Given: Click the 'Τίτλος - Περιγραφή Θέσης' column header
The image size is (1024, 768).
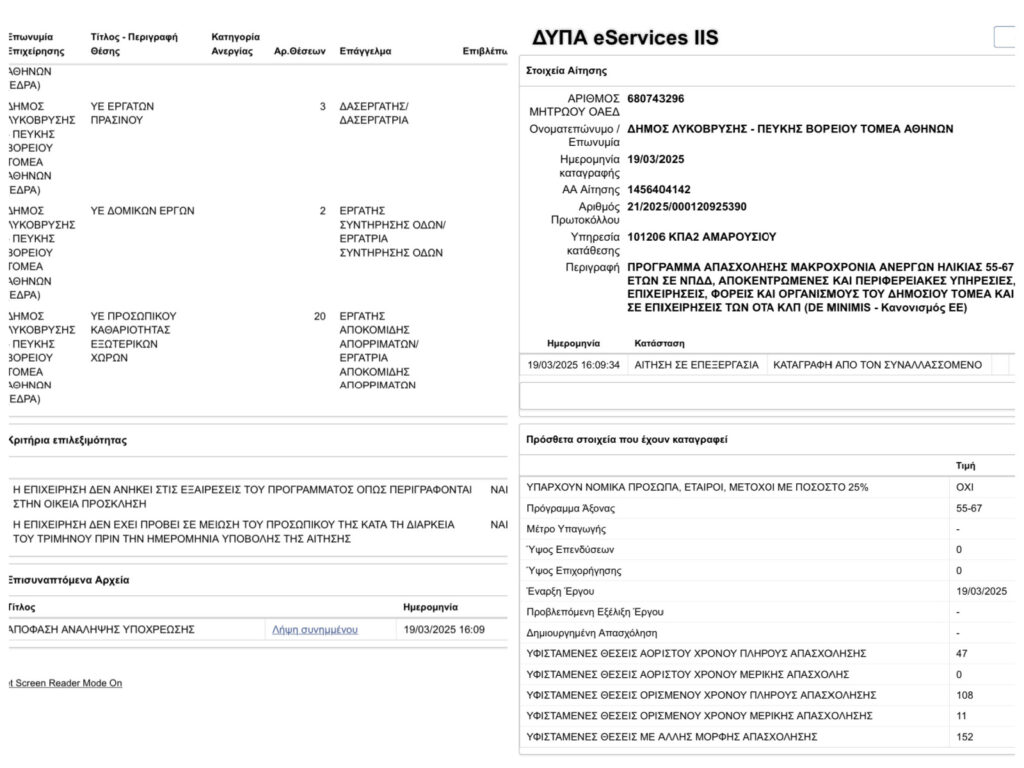Looking at the screenshot, I should click(134, 44).
